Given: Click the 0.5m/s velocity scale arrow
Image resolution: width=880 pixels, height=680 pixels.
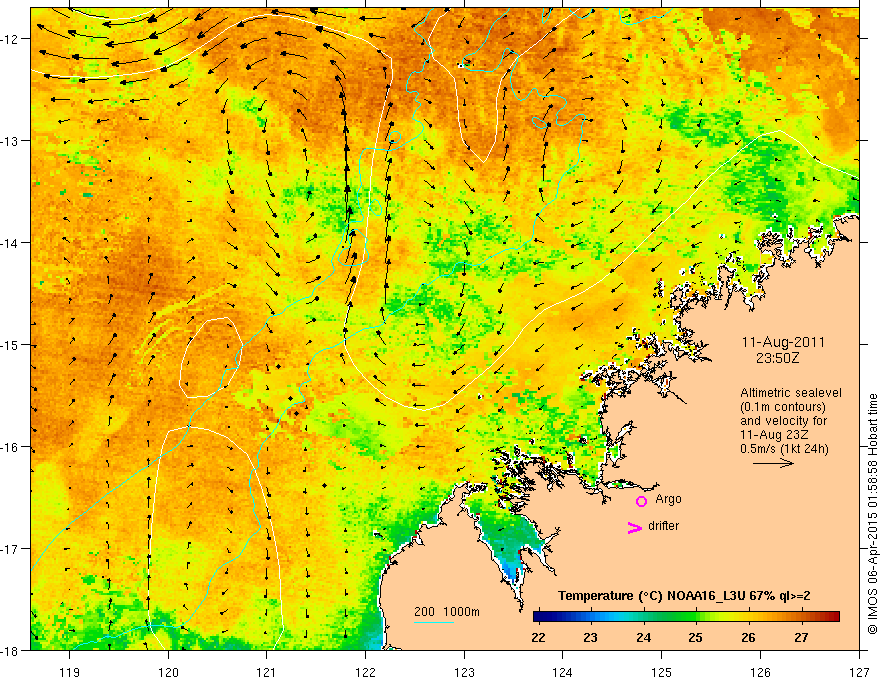Looking at the screenshot, I should click(773, 463).
